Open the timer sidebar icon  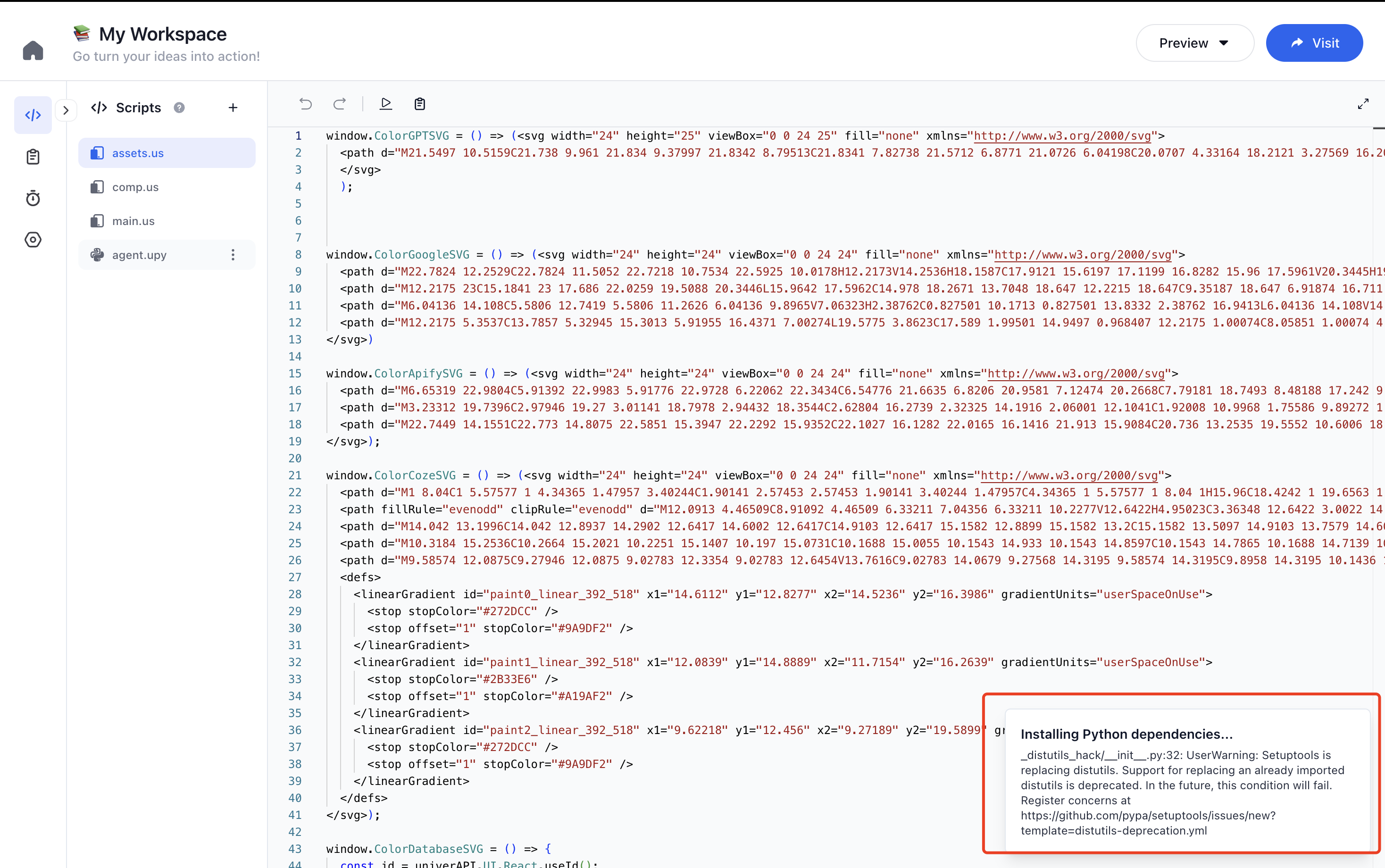pos(33,198)
